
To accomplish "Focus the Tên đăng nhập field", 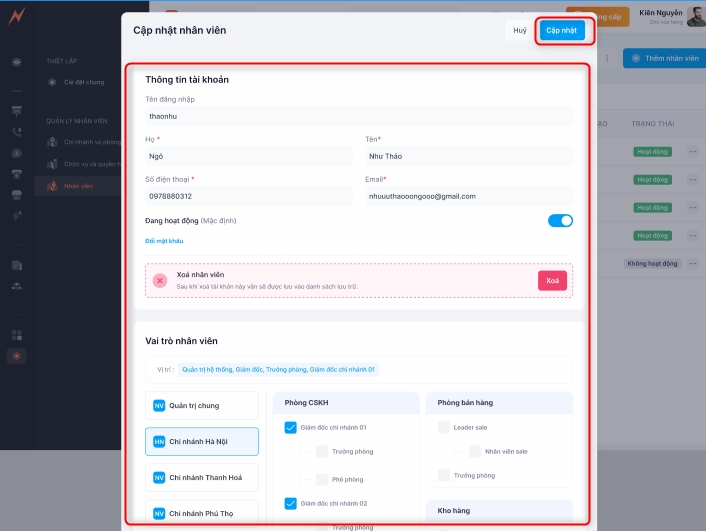I will tap(359, 116).
